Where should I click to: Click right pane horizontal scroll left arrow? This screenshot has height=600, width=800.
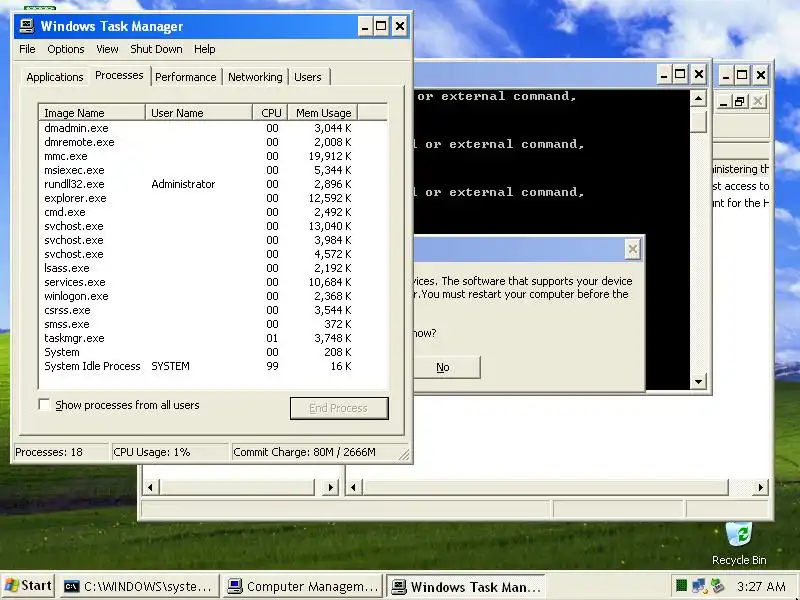[353, 487]
